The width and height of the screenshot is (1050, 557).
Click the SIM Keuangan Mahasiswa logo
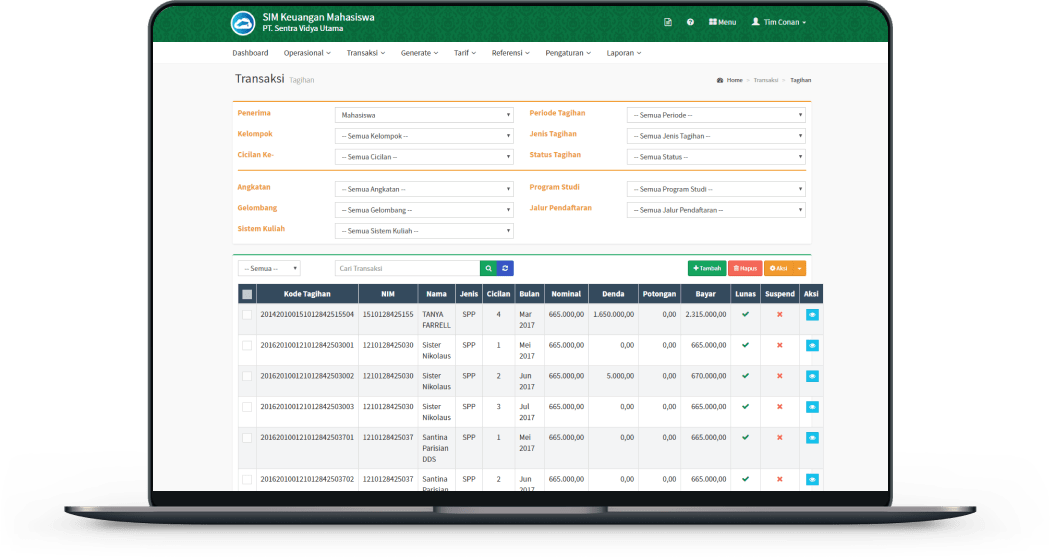pos(242,22)
